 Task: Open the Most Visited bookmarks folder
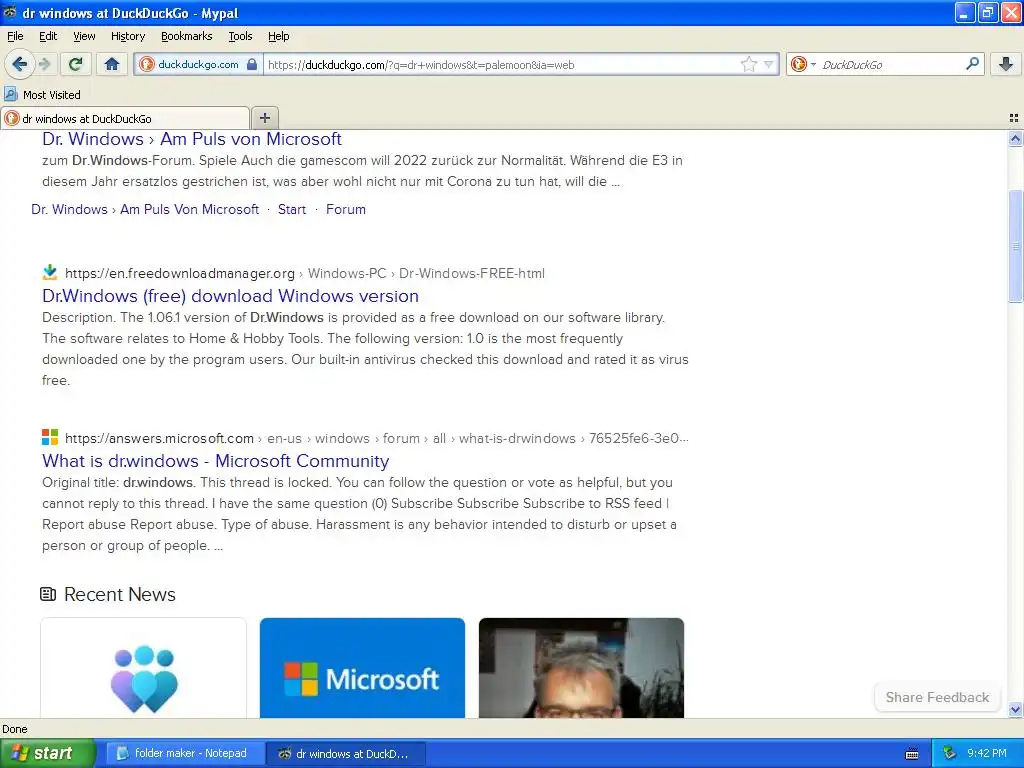42,95
